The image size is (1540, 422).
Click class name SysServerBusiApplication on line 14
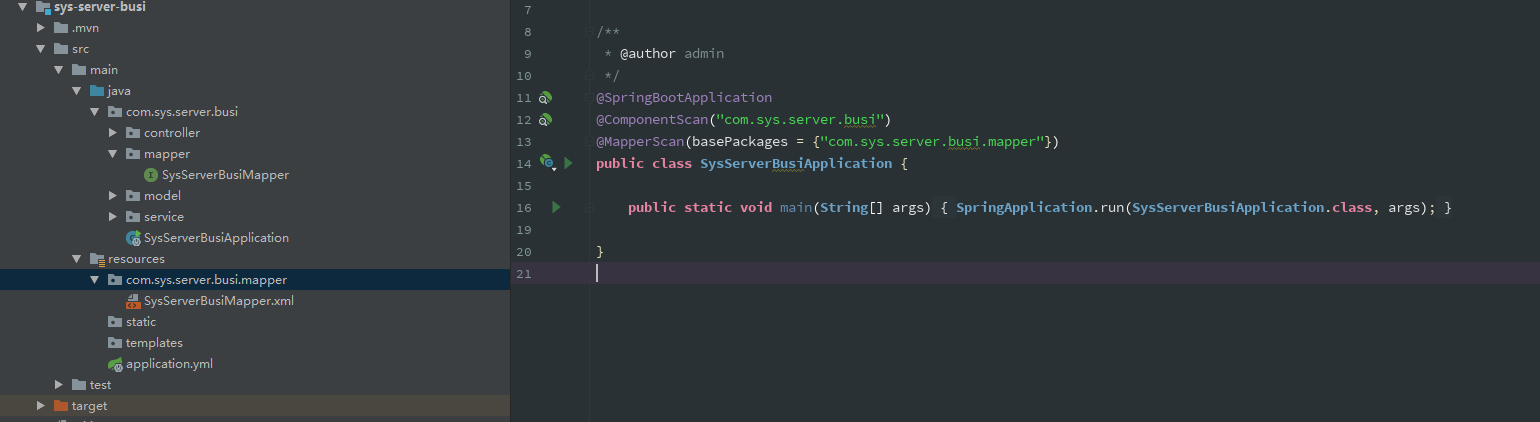click(x=796, y=163)
